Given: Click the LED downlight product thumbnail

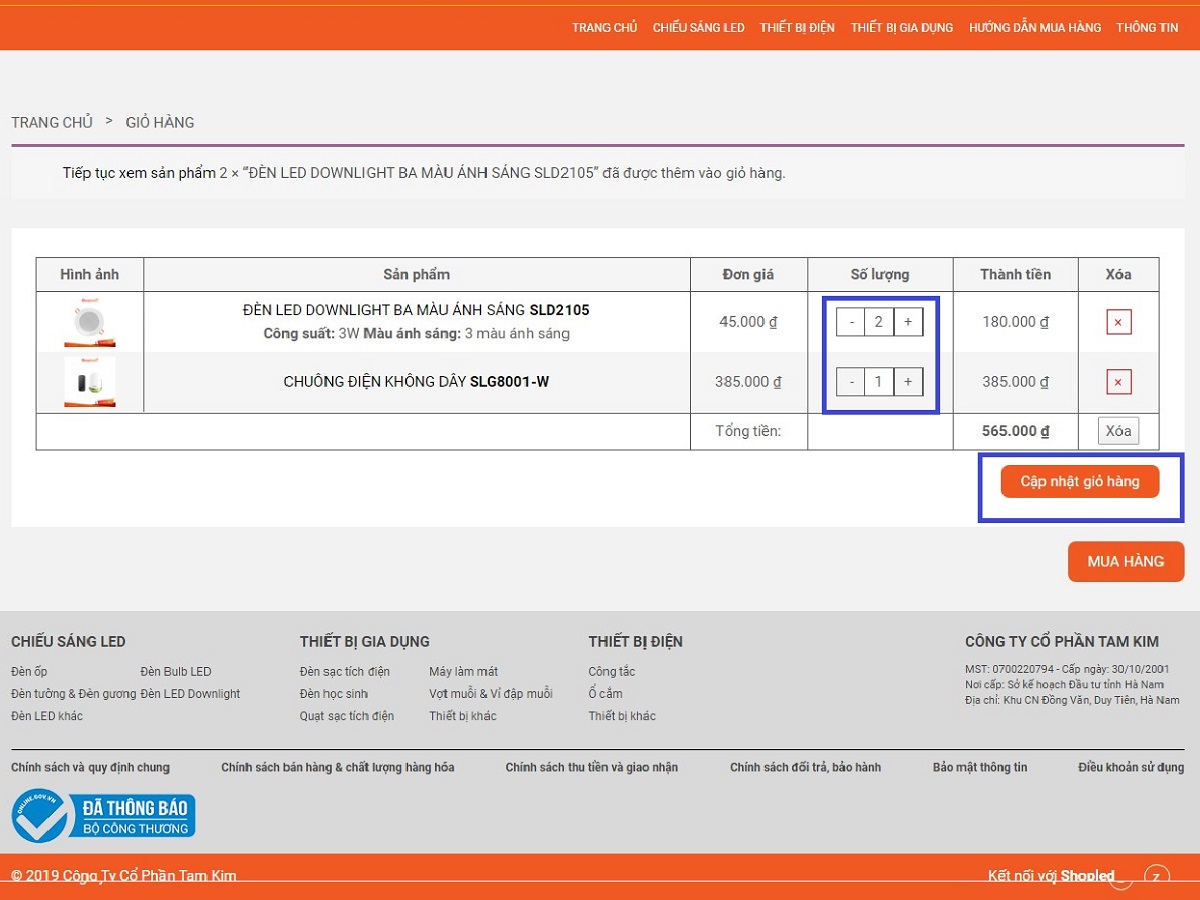Looking at the screenshot, I should coord(89,322).
